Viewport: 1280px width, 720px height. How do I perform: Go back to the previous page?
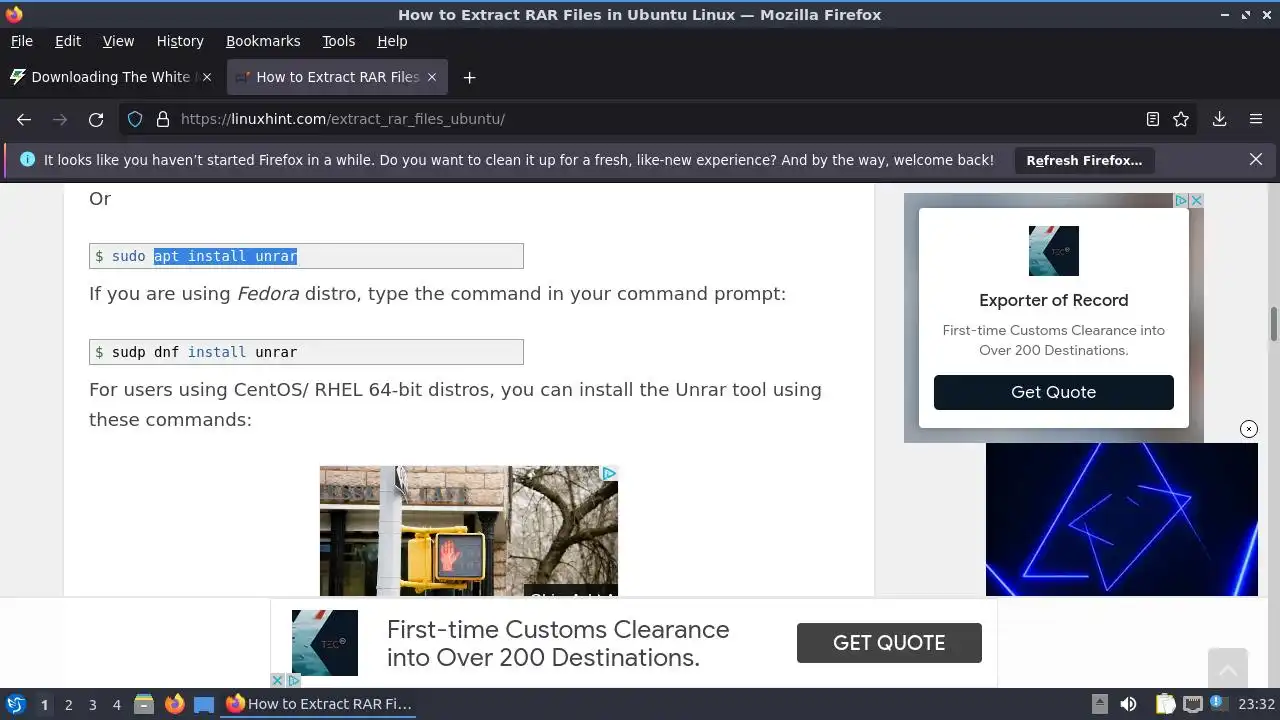(24, 119)
